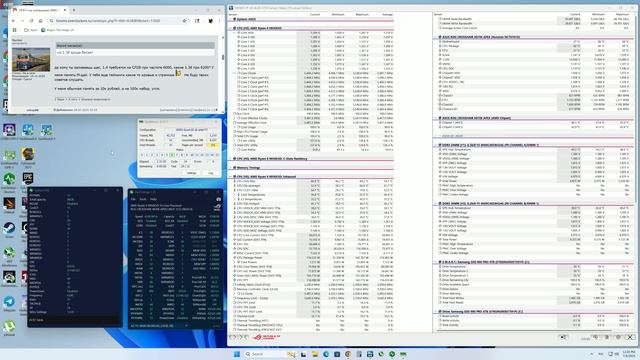Open the Steam desktop shortcut
The height and width of the screenshot is (360, 640).
point(9,229)
